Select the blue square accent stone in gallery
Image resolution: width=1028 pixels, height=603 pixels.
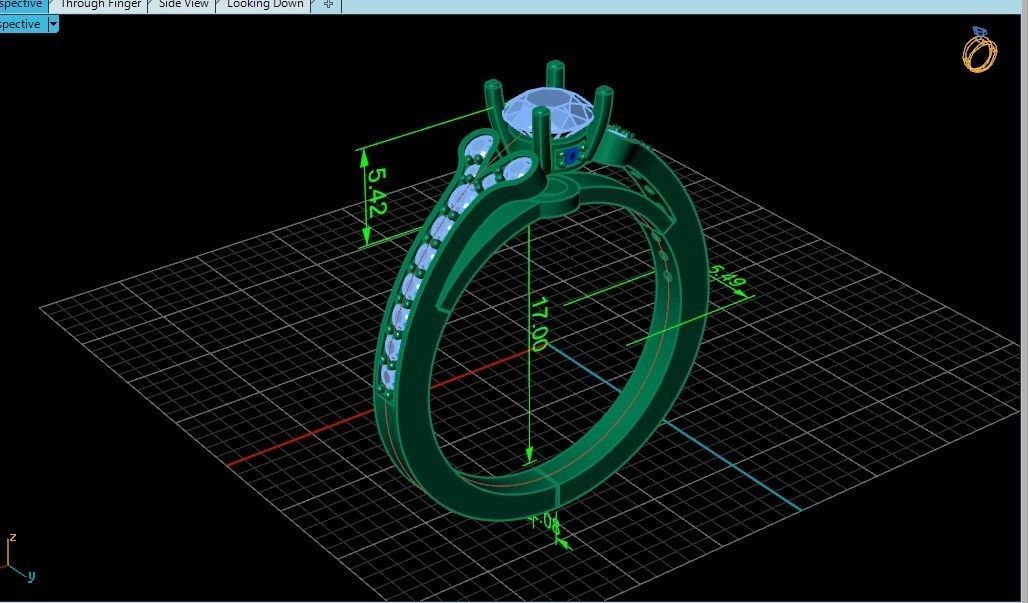(571, 157)
